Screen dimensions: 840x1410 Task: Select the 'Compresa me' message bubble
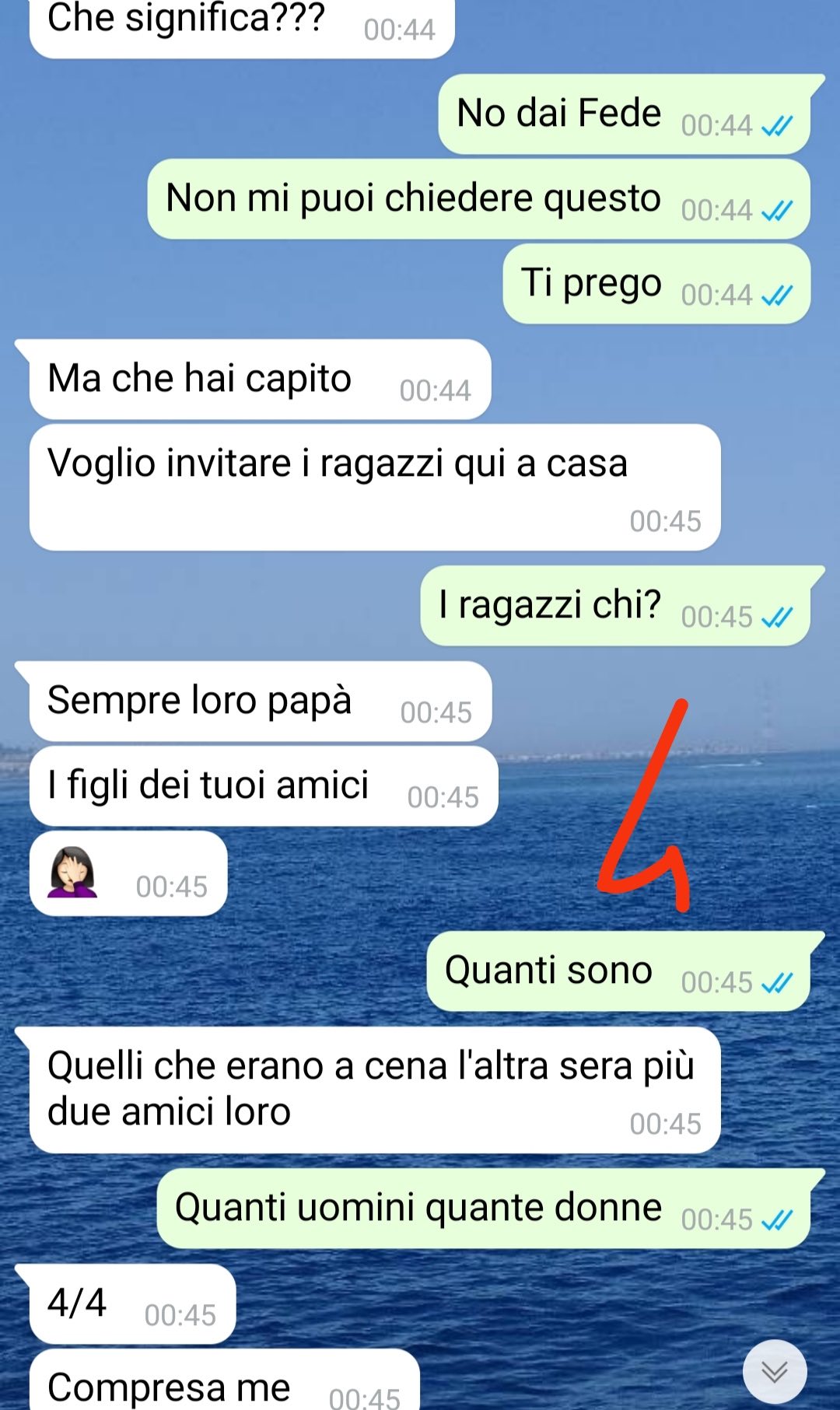coord(225,1380)
